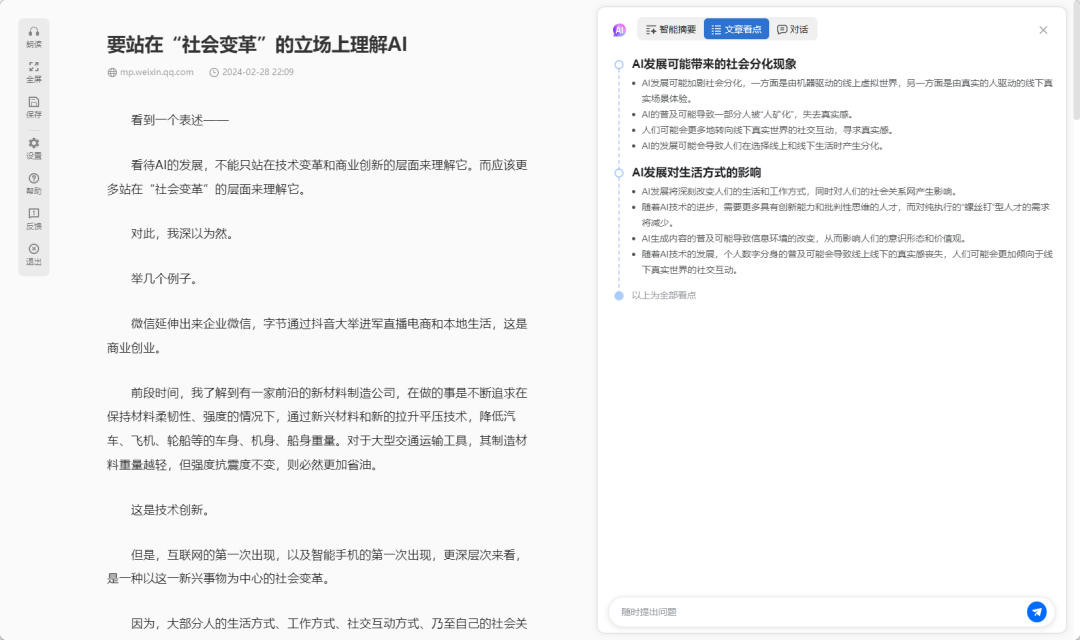This screenshot has width=1080, height=640.
Task: Click the mp.weixin.qq.com source link
Action: coord(156,72)
